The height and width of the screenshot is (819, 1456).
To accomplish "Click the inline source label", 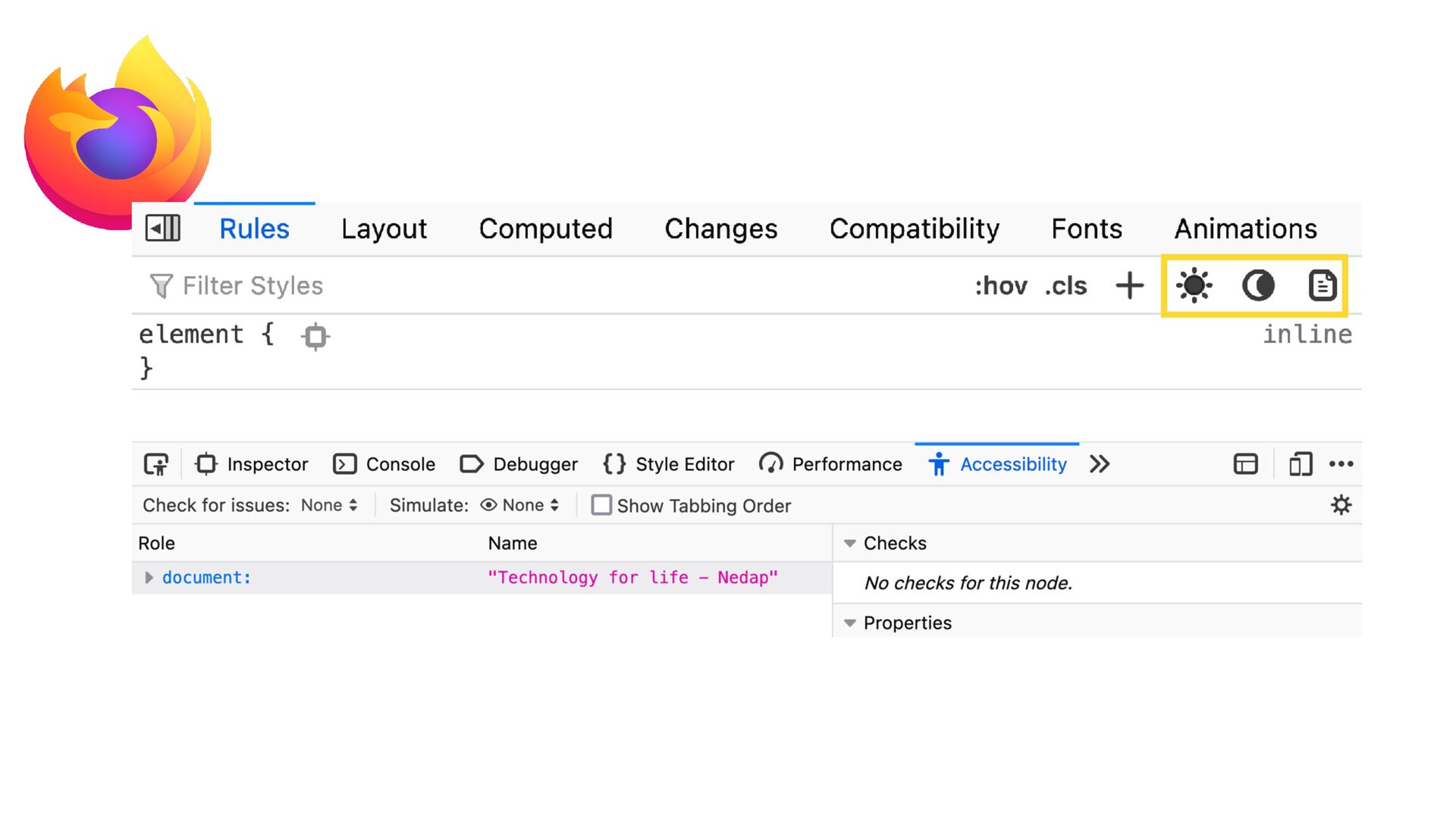I will (1307, 334).
